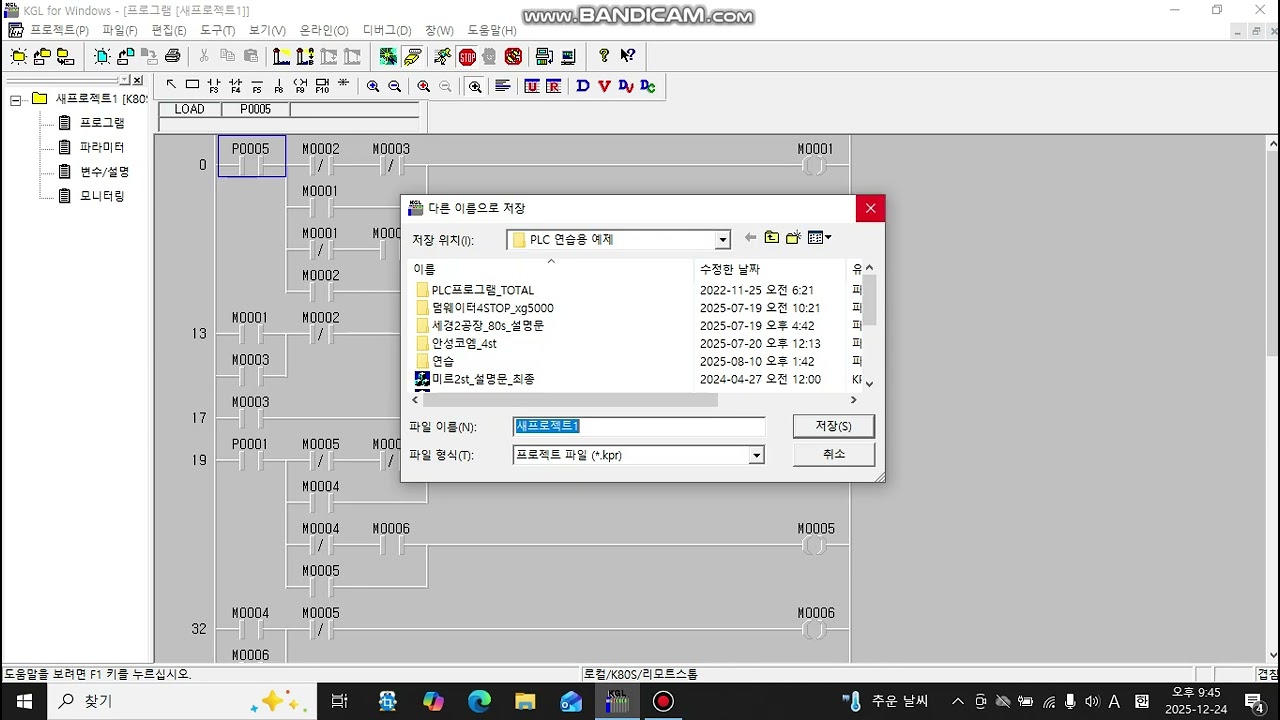Open the view menu icon in save dialog
1280x720 pixels.
[819, 238]
